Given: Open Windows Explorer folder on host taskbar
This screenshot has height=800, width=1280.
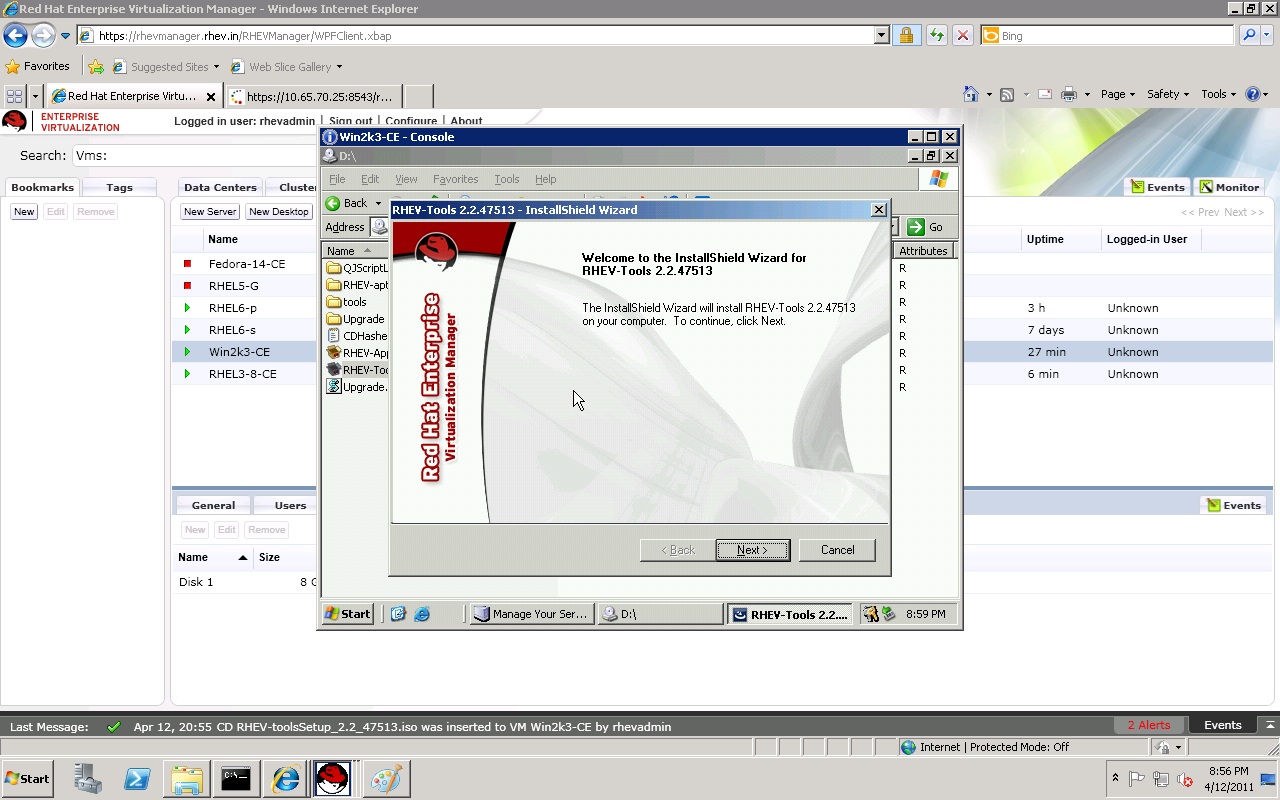Looking at the screenshot, I should [186, 779].
